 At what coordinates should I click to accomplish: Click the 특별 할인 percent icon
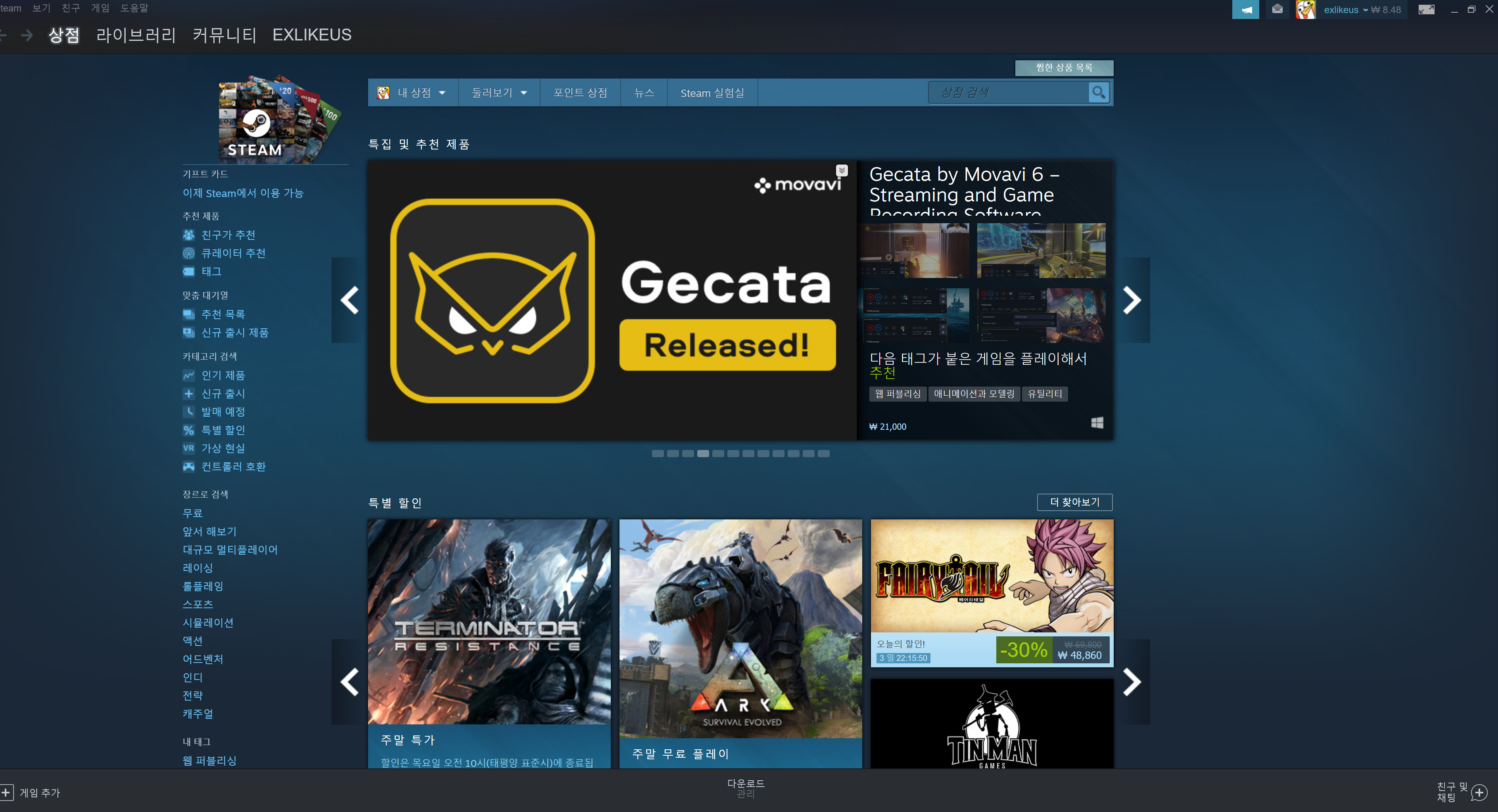[x=188, y=430]
